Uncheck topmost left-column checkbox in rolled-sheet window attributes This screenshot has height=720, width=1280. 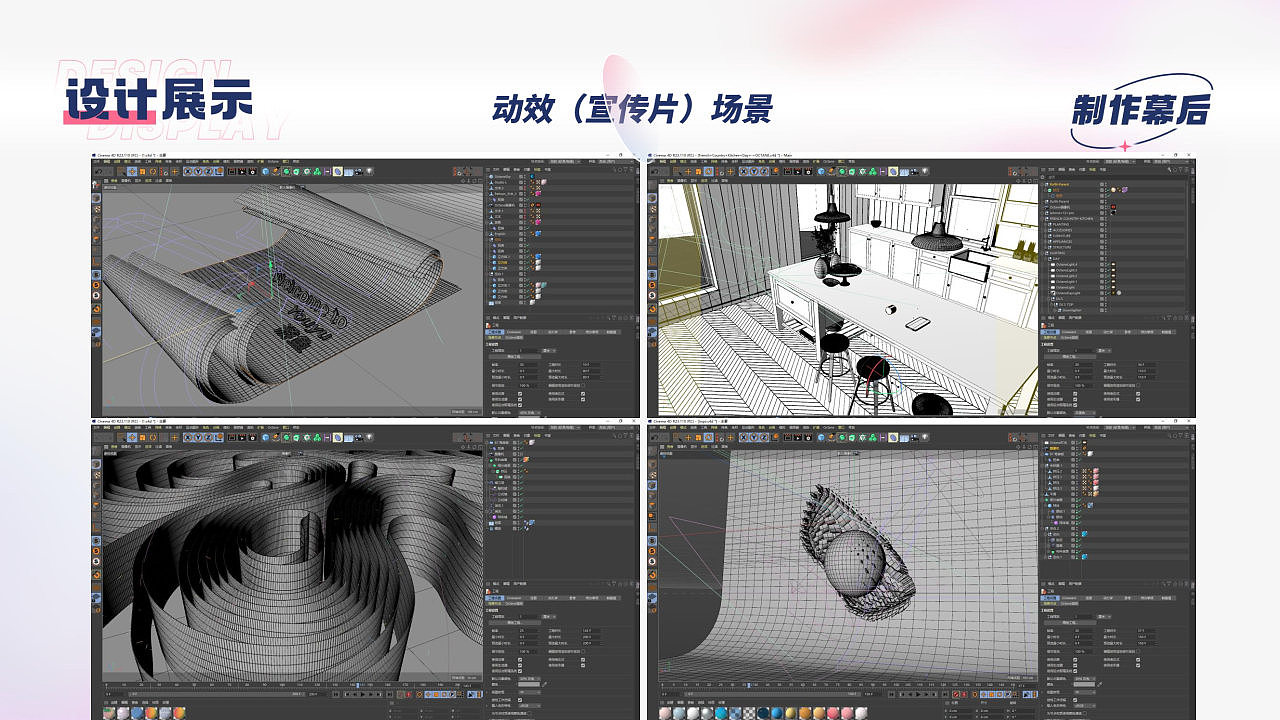pyautogui.click(x=520, y=394)
